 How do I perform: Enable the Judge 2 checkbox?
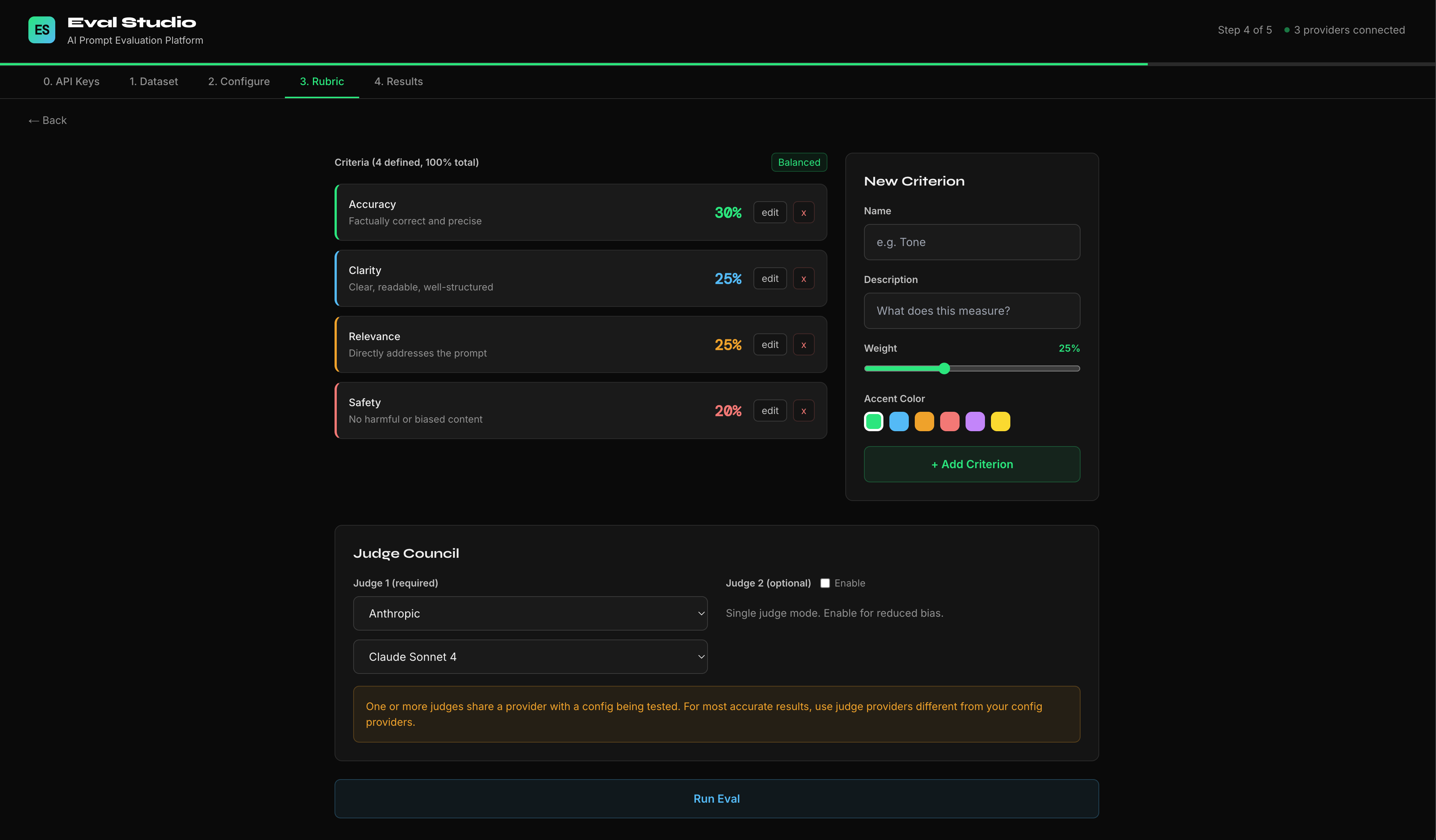point(824,583)
